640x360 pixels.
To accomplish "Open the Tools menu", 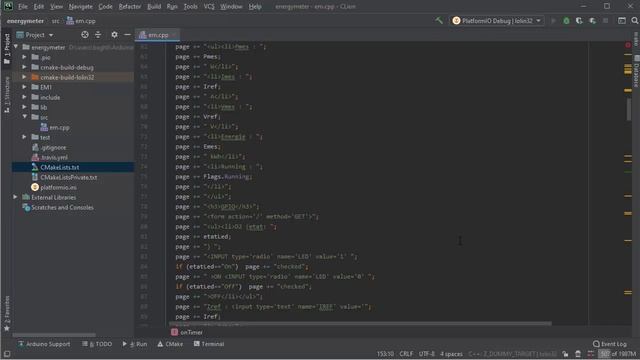I will point(190,7).
